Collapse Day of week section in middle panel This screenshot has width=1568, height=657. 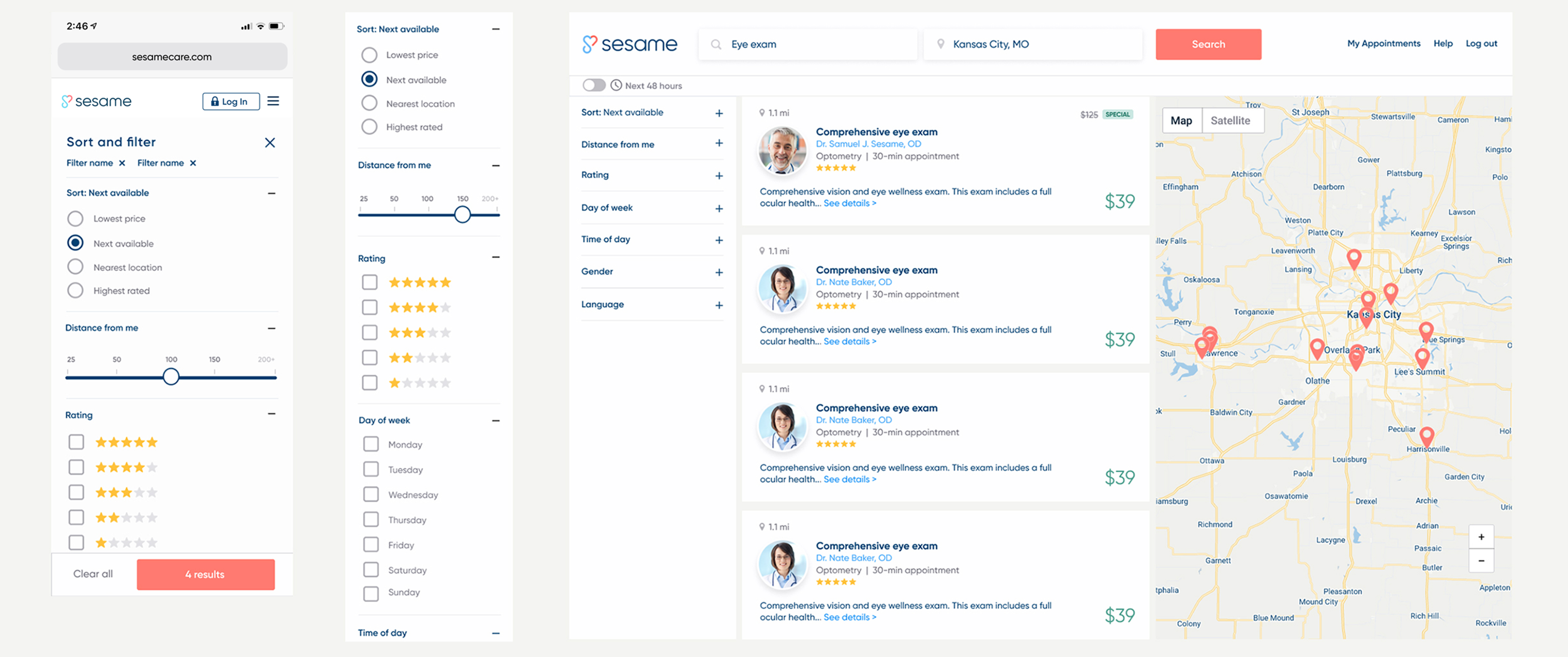(x=495, y=420)
